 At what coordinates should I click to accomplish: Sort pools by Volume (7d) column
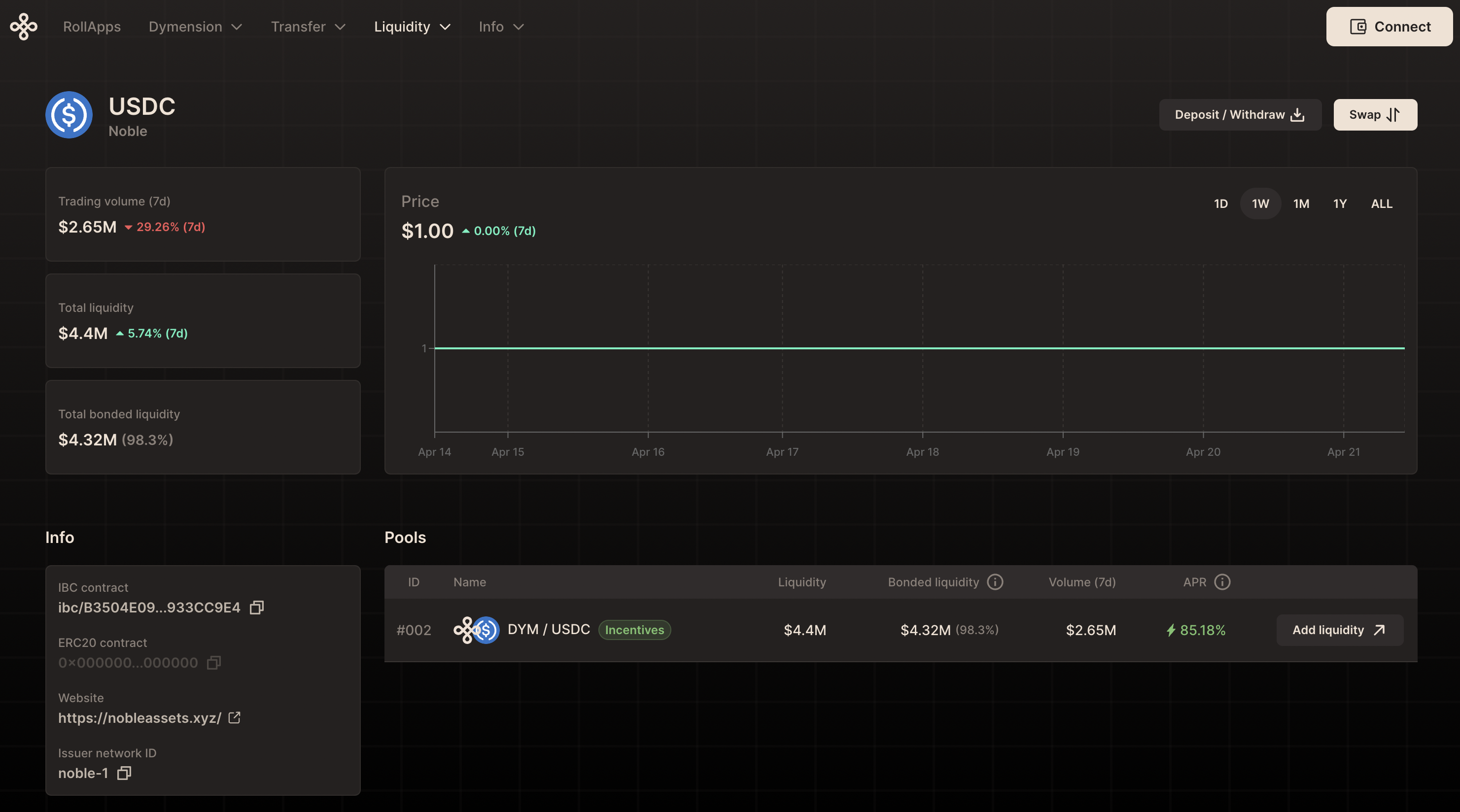coord(1082,582)
